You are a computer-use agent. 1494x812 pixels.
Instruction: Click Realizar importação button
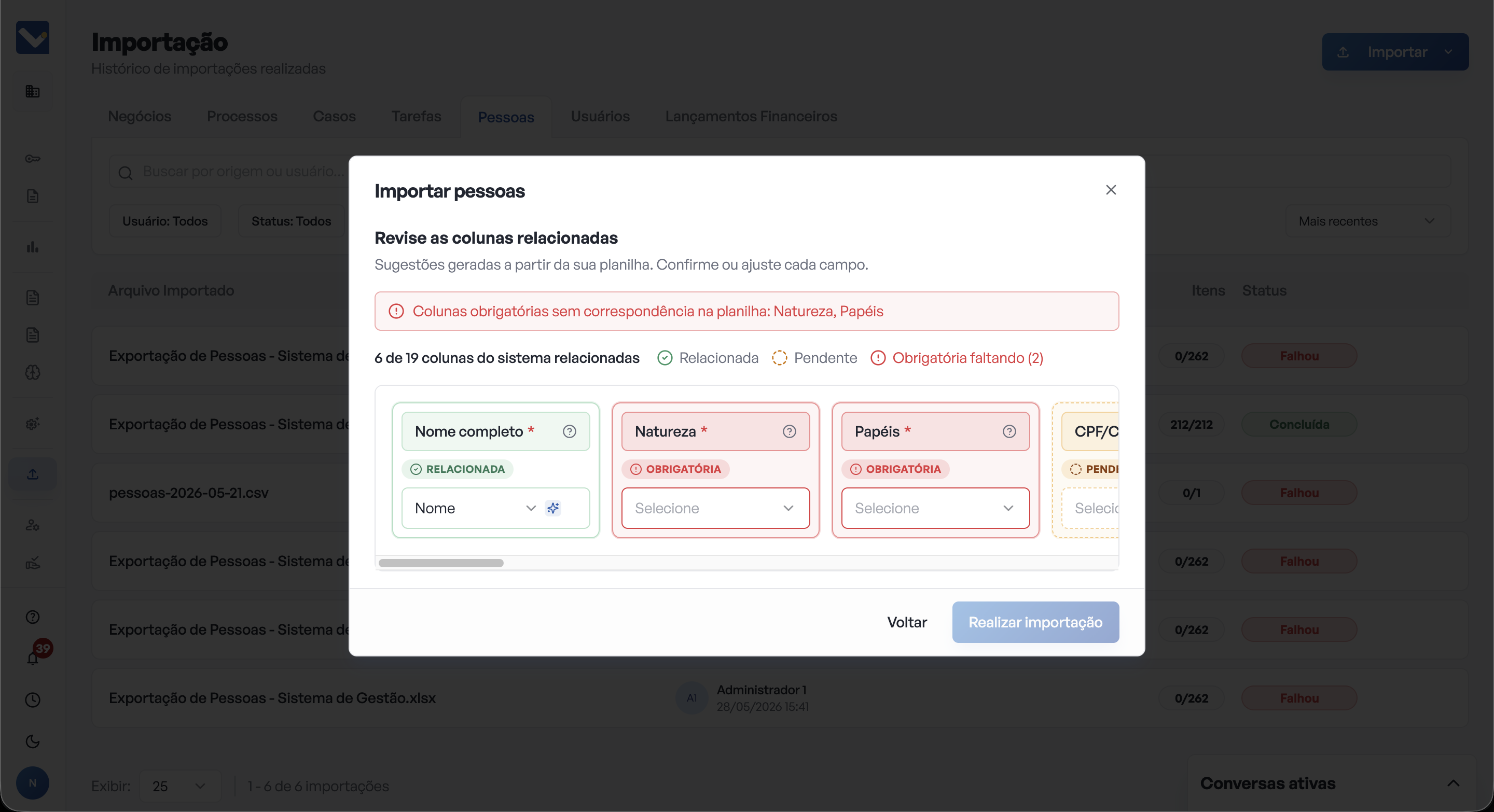coord(1035,622)
